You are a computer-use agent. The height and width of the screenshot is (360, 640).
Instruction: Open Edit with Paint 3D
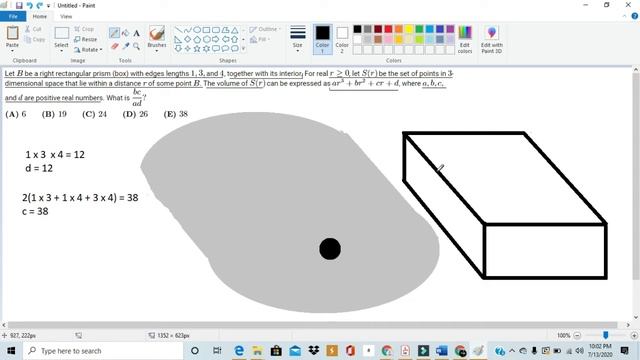point(492,40)
